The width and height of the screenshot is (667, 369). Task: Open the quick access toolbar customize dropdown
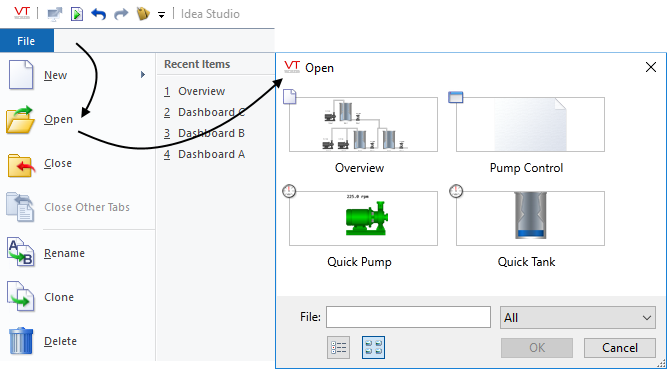161,15
